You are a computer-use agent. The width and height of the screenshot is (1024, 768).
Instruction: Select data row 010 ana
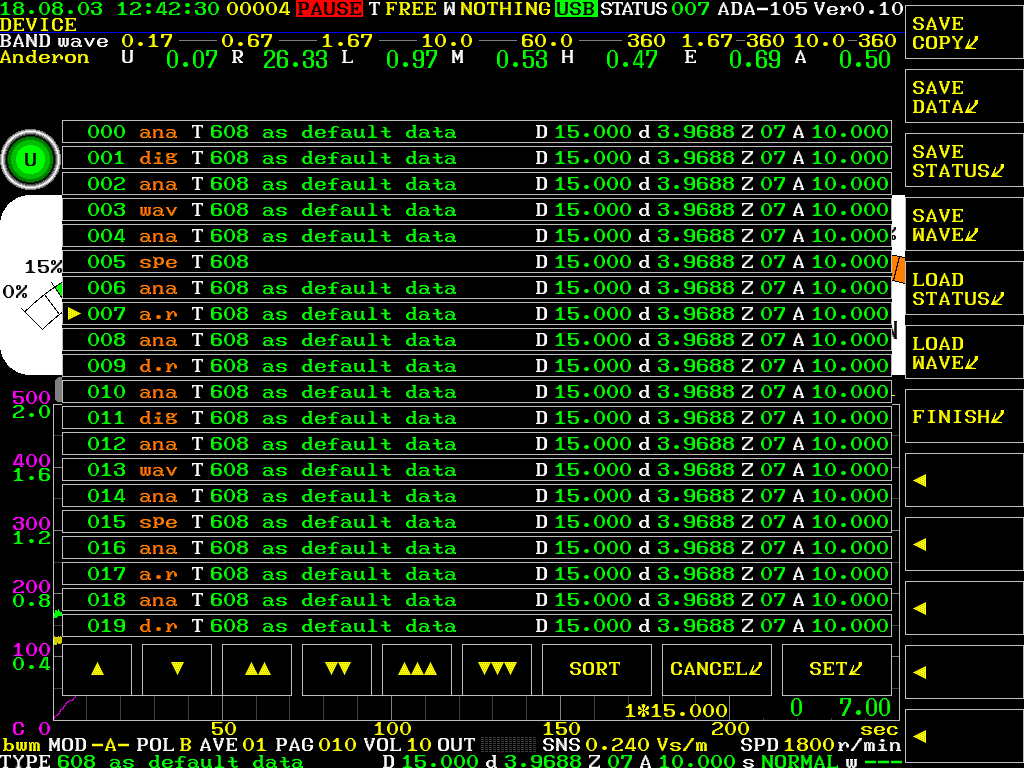[x=477, y=392]
